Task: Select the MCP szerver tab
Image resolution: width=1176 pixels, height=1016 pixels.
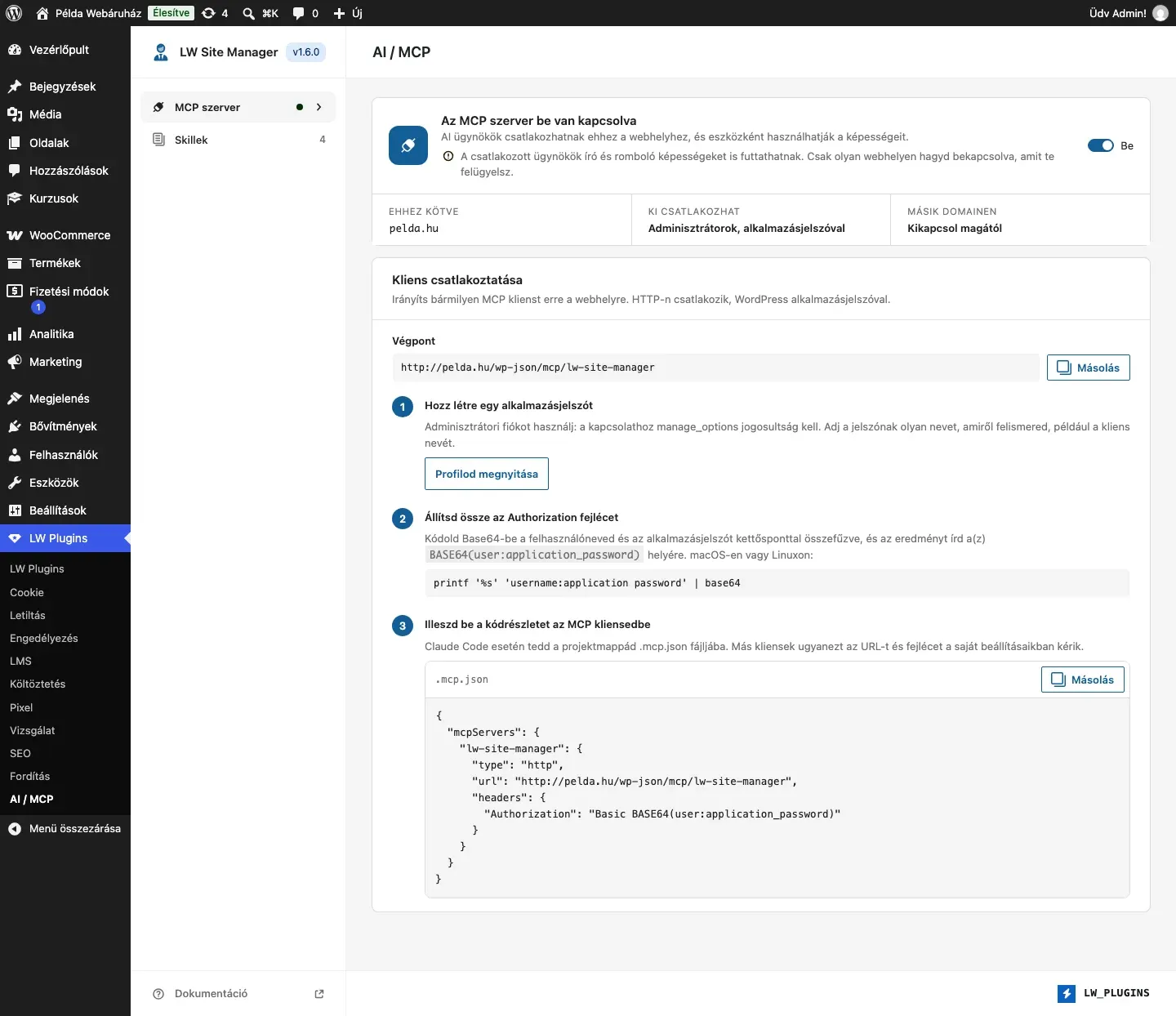Action: pos(238,107)
